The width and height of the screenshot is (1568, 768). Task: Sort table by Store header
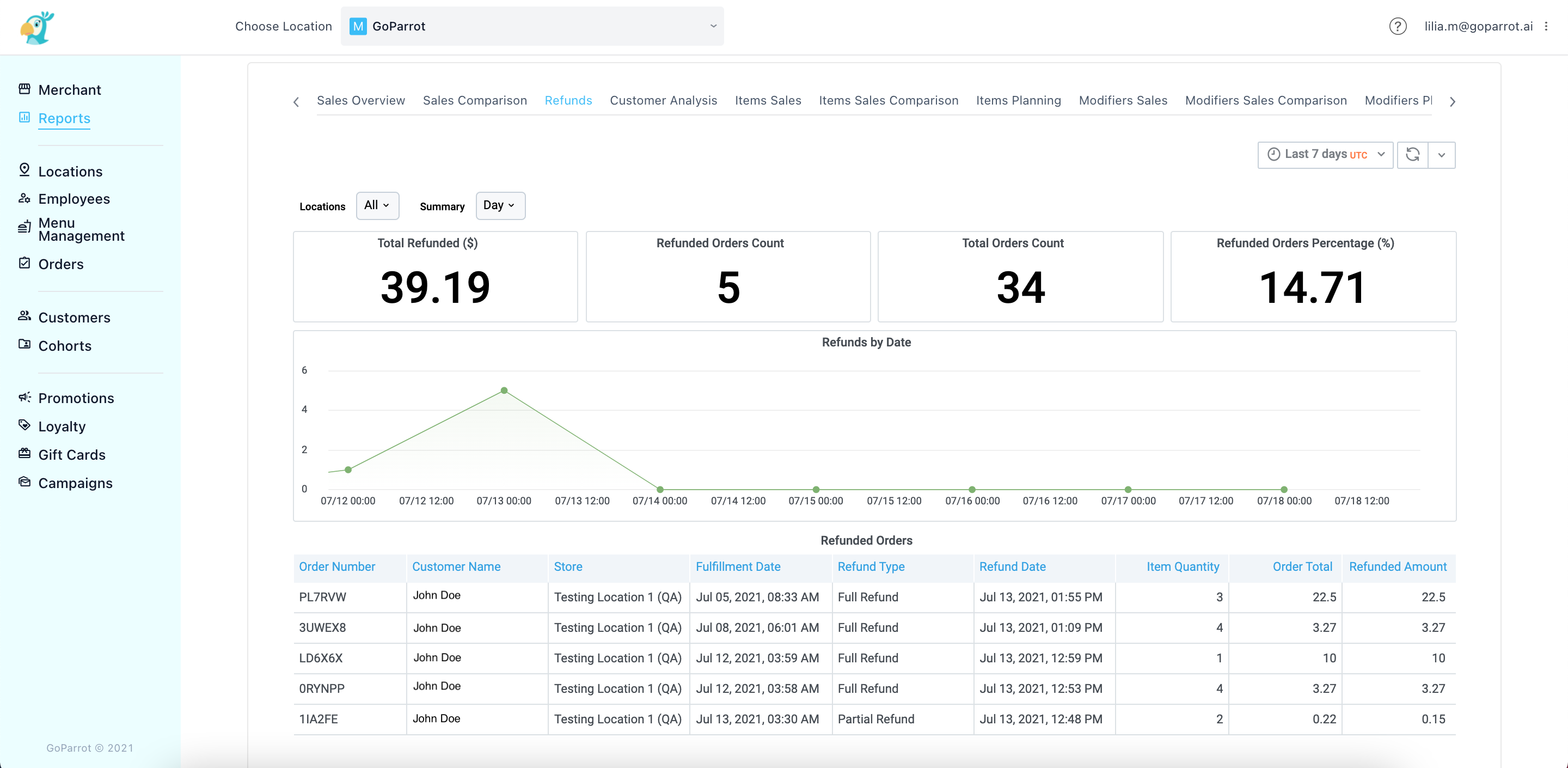568,566
